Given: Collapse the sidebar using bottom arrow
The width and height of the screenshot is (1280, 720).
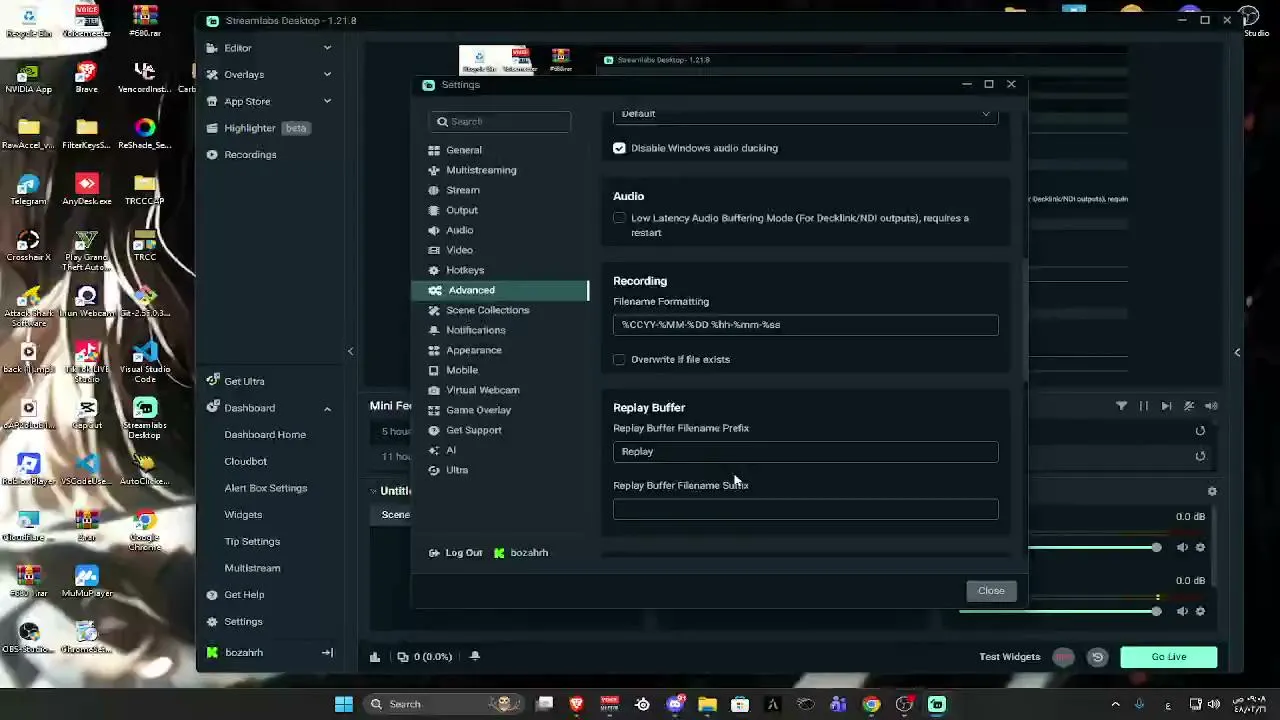Looking at the screenshot, I should click(x=327, y=653).
